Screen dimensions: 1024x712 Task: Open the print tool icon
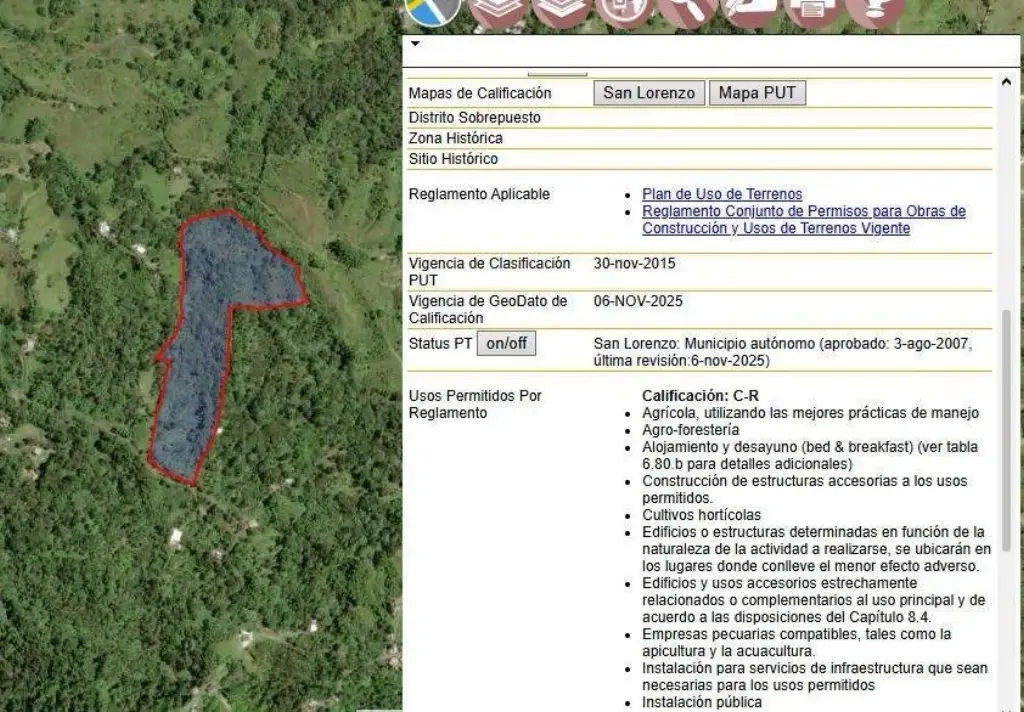tap(812, 10)
